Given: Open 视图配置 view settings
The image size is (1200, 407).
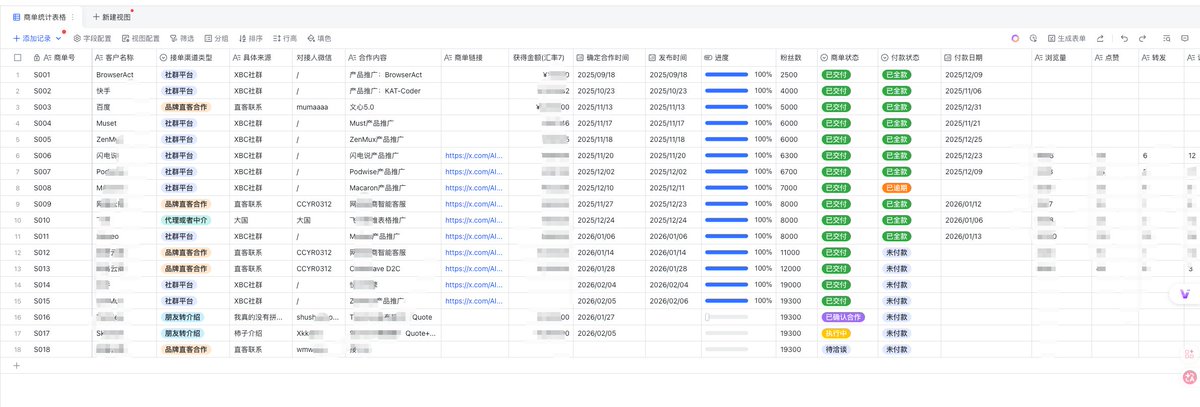Looking at the screenshot, I should 140,37.
